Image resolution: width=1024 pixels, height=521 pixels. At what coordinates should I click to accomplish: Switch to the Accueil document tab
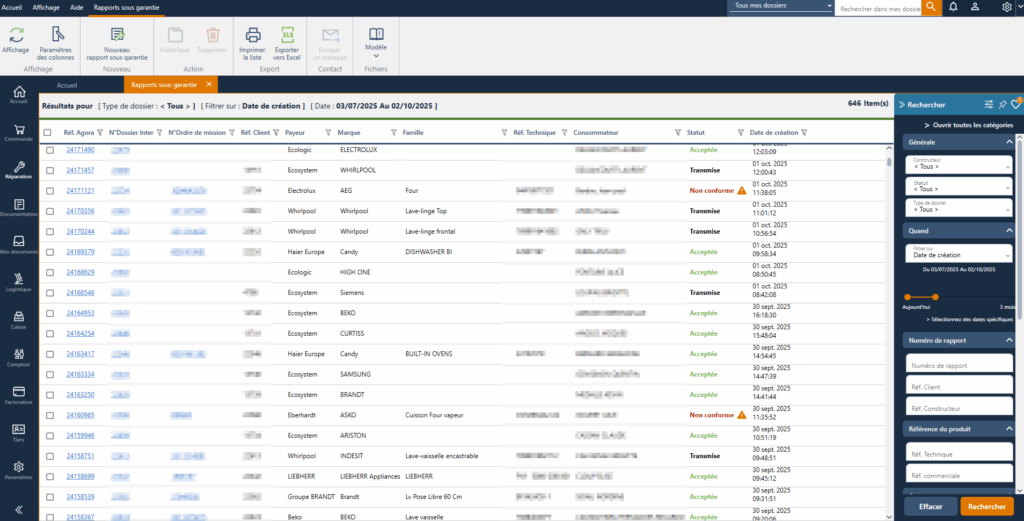click(67, 85)
